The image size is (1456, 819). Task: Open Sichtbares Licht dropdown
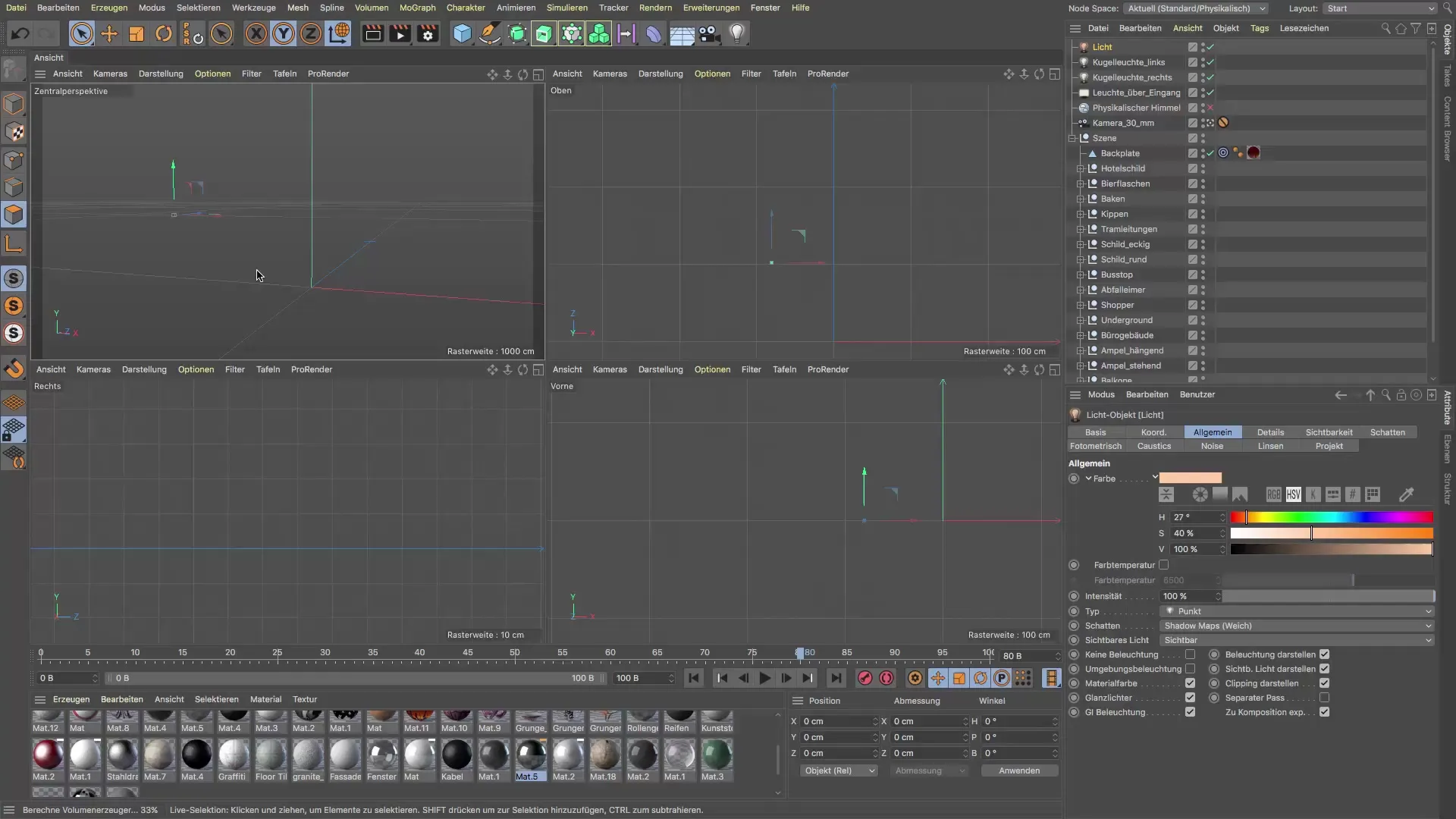click(1298, 640)
